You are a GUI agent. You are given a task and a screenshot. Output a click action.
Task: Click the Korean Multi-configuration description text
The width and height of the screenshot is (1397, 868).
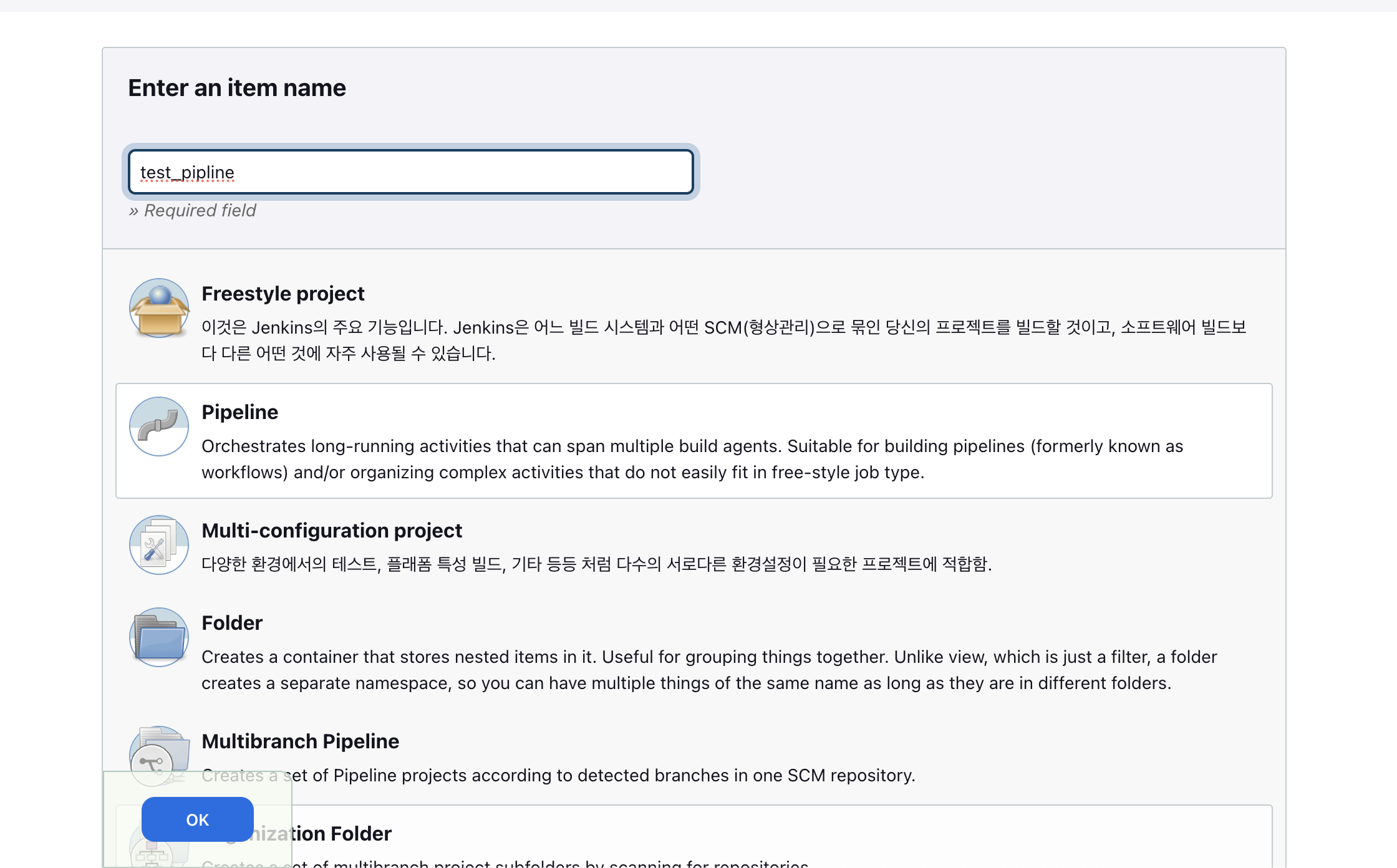point(596,564)
